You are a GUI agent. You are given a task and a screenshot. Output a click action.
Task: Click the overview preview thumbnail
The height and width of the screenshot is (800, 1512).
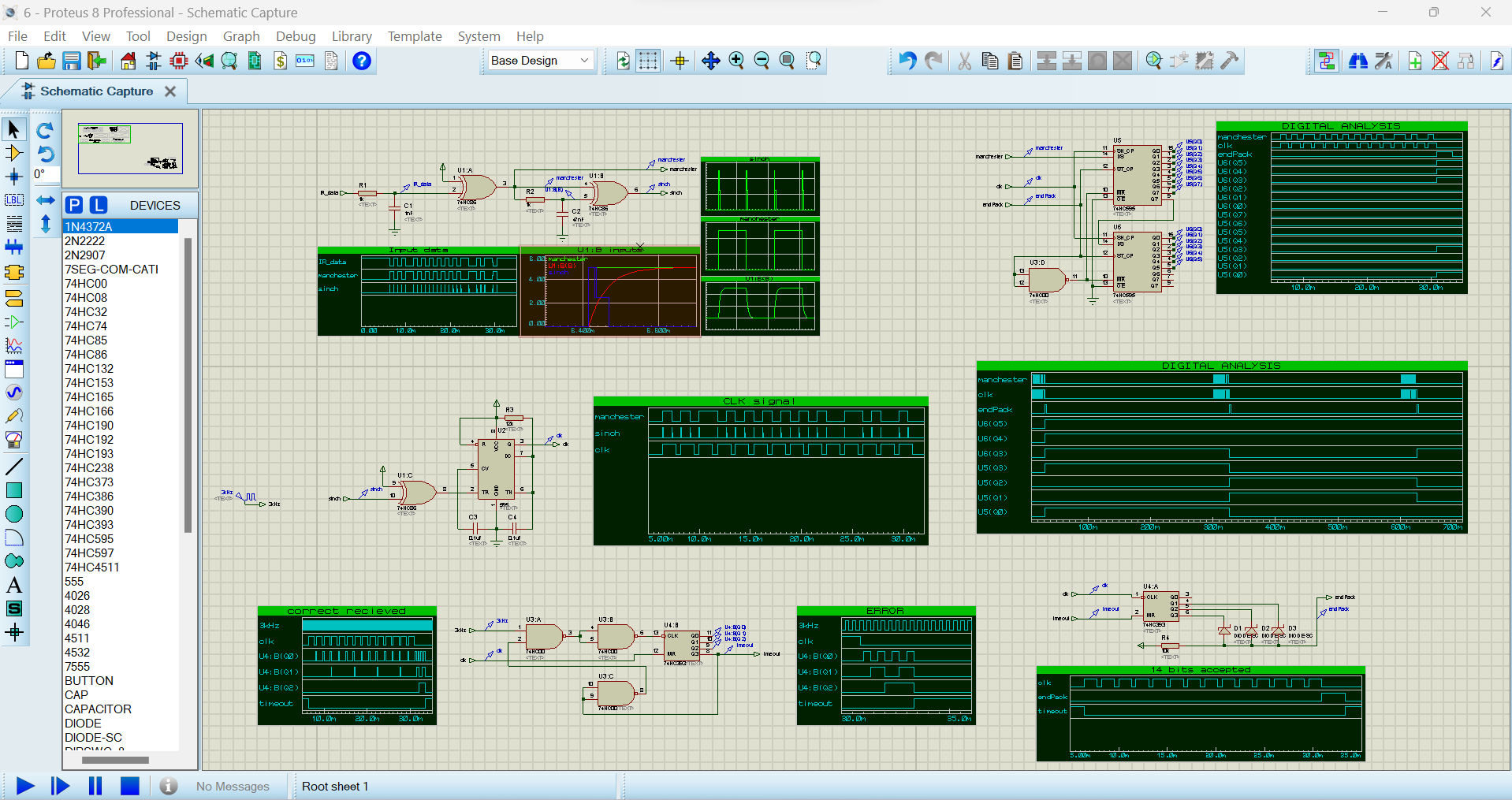[x=130, y=148]
